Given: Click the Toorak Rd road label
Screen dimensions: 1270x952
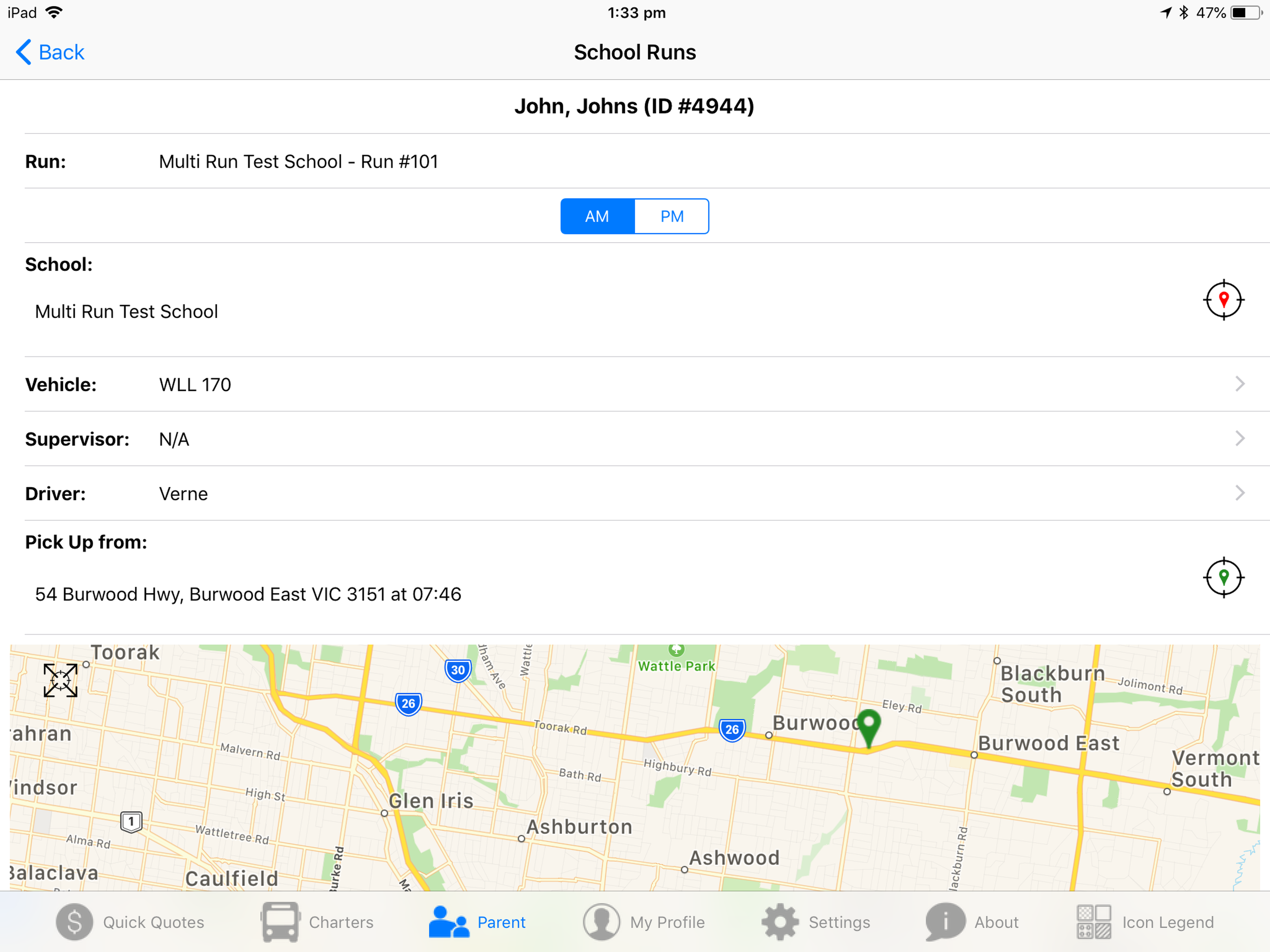Looking at the screenshot, I should [x=560, y=727].
